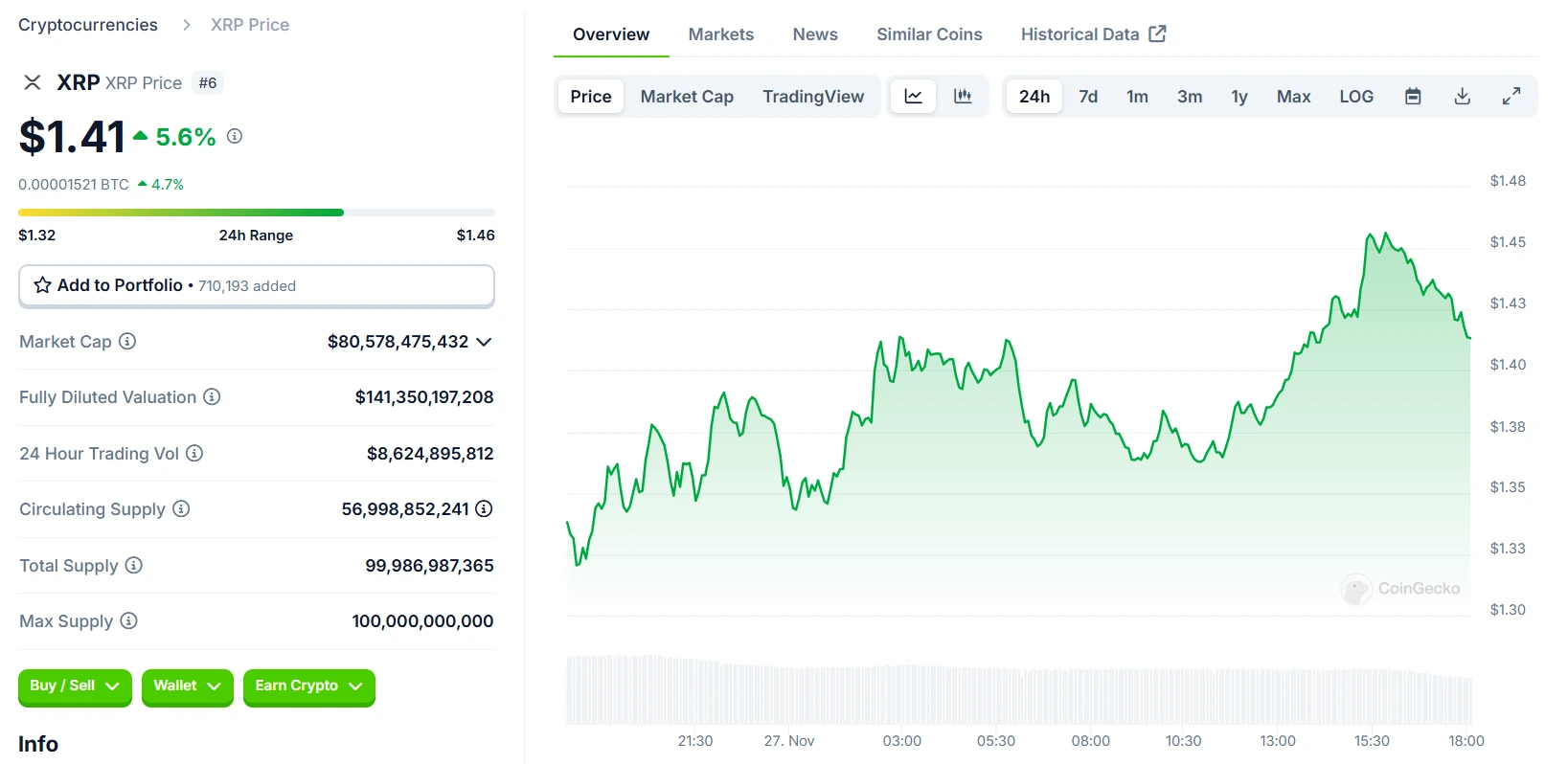Switch chart to TradingView

point(813,96)
